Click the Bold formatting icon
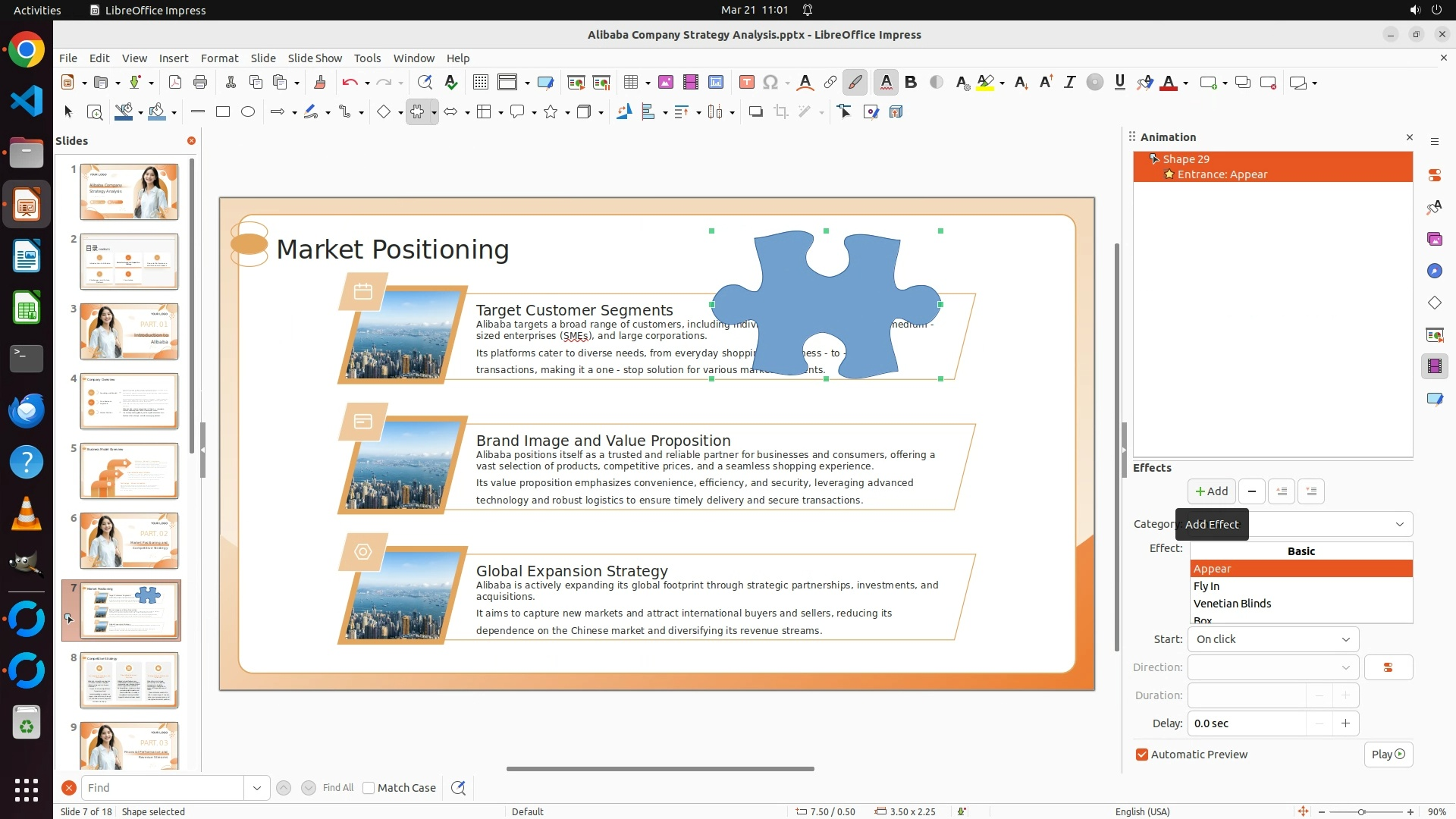The height and width of the screenshot is (819, 1456). (x=911, y=83)
